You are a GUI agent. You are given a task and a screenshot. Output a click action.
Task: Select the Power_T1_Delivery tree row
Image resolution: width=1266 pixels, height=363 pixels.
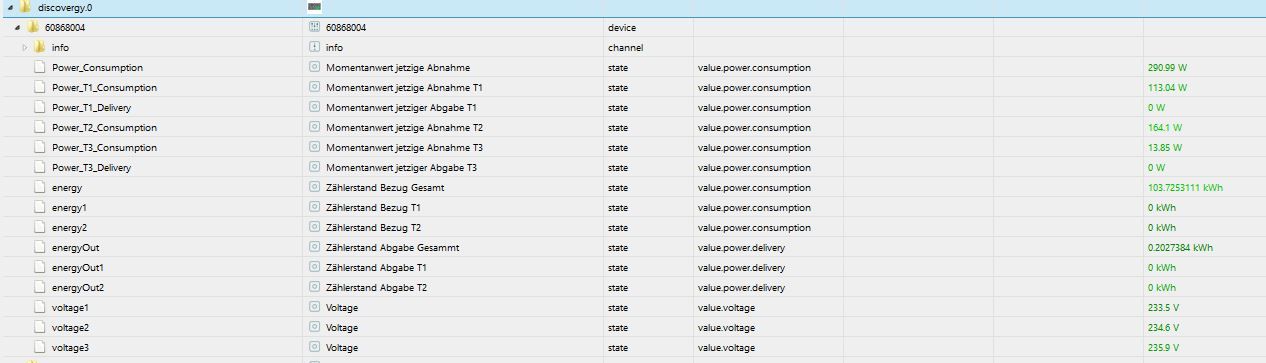tap(633, 107)
